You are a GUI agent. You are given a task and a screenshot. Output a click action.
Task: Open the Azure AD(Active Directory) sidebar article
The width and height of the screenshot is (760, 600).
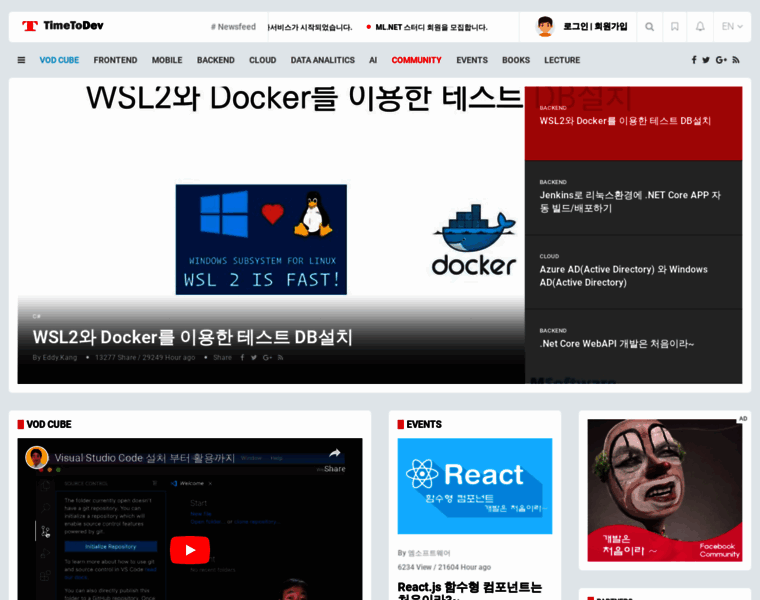pos(633,272)
